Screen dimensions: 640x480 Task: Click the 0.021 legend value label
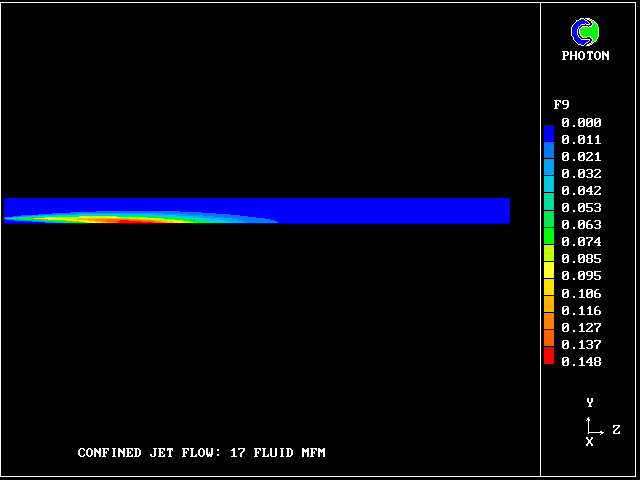tap(581, 157)
